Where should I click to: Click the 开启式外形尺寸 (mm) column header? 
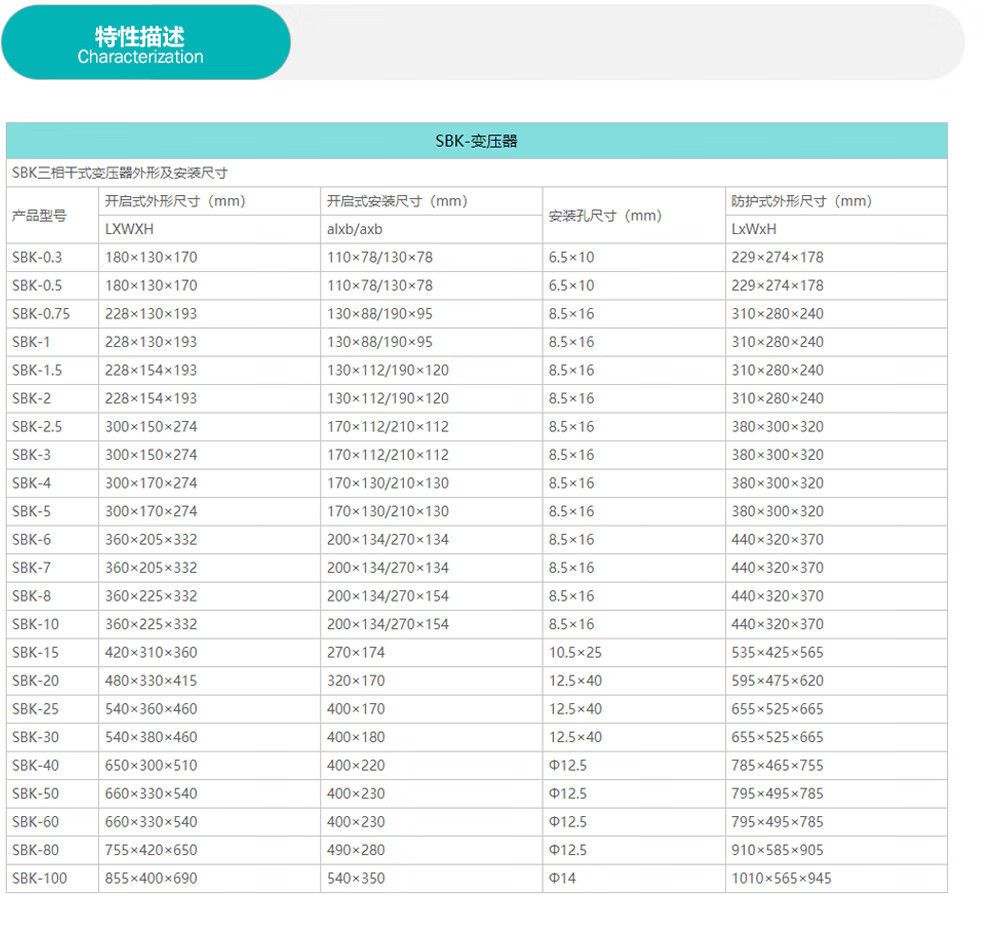175,201
